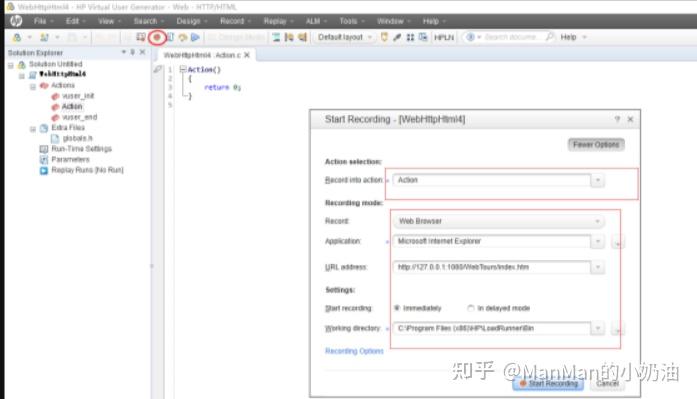697x399 pixels.
Task: Click the Fewer Options button
Action: [596, 144]
